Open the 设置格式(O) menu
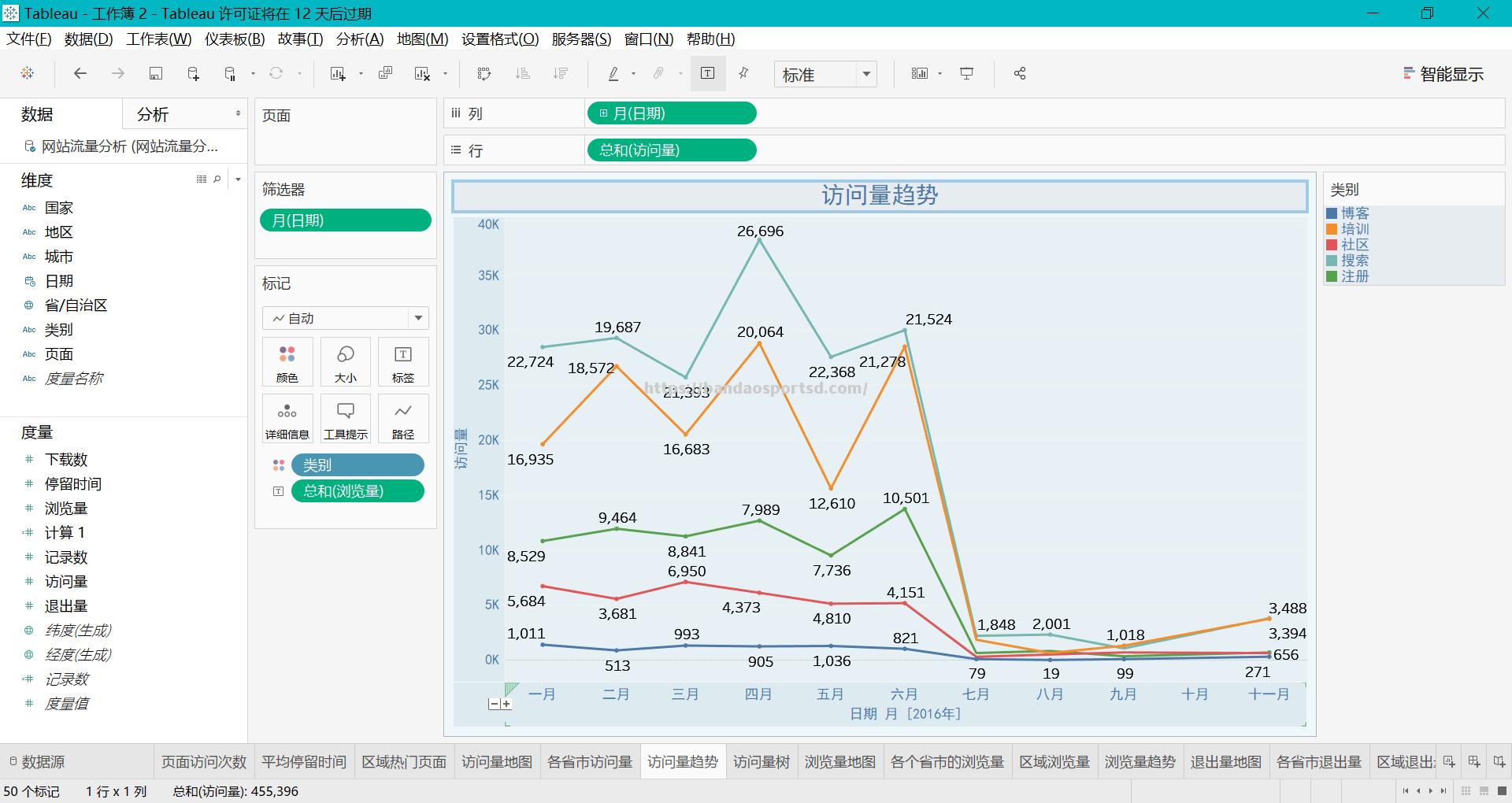Viewport: 1512px width, 803px height. pyautogui.click(x=500, y=39)
